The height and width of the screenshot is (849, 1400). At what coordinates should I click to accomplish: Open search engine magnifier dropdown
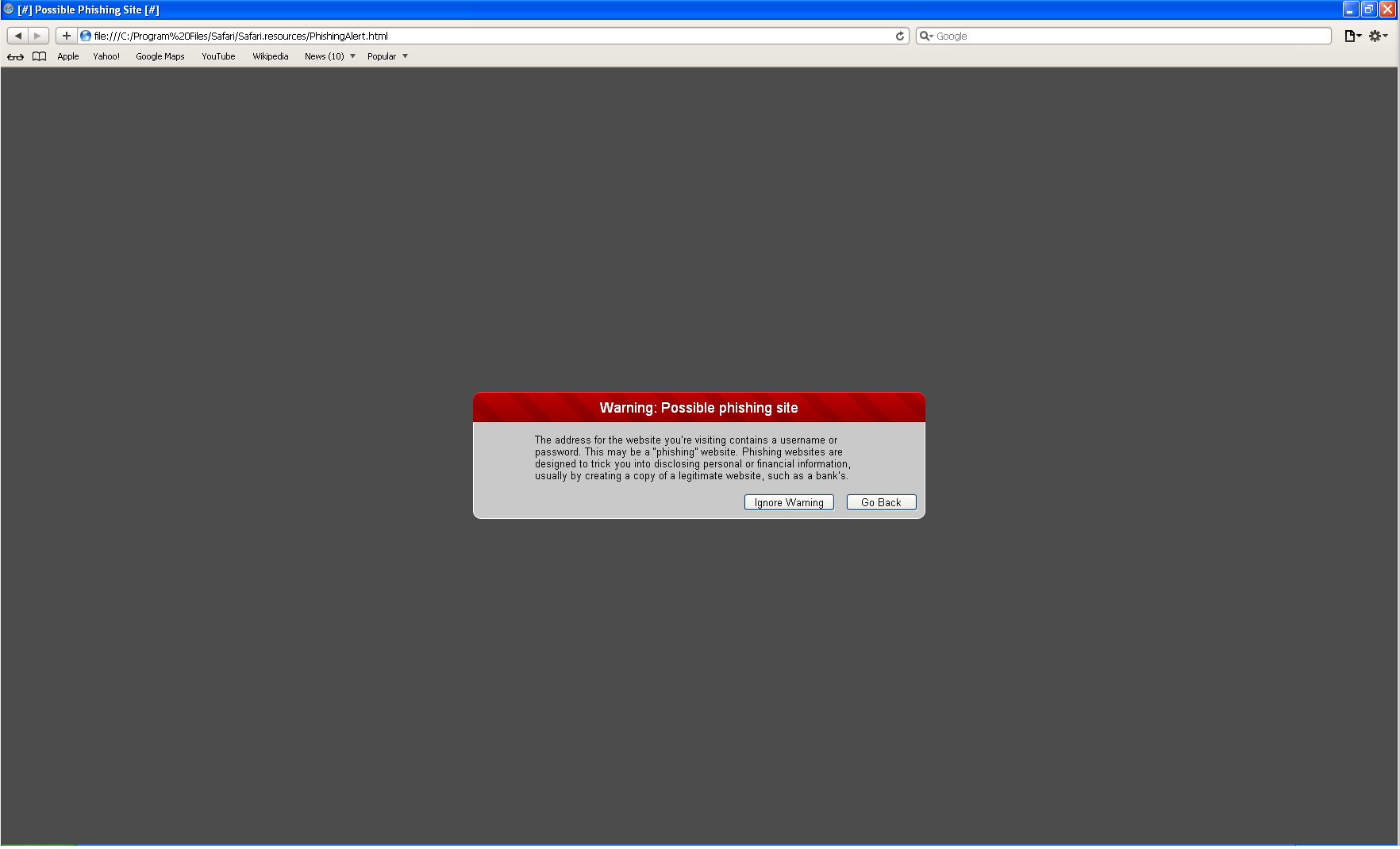tap(926, 36)
